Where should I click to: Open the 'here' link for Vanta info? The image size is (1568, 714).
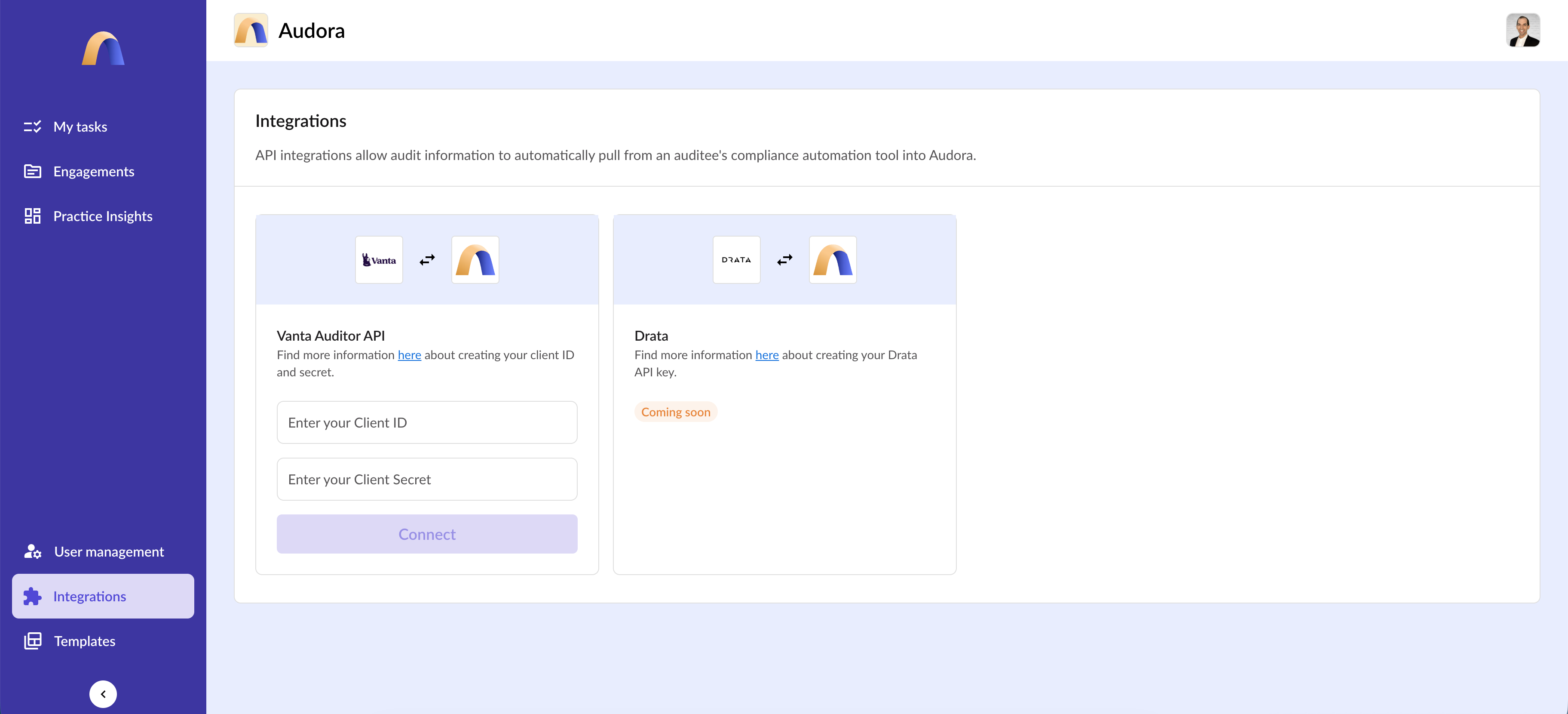click(409, 355)
